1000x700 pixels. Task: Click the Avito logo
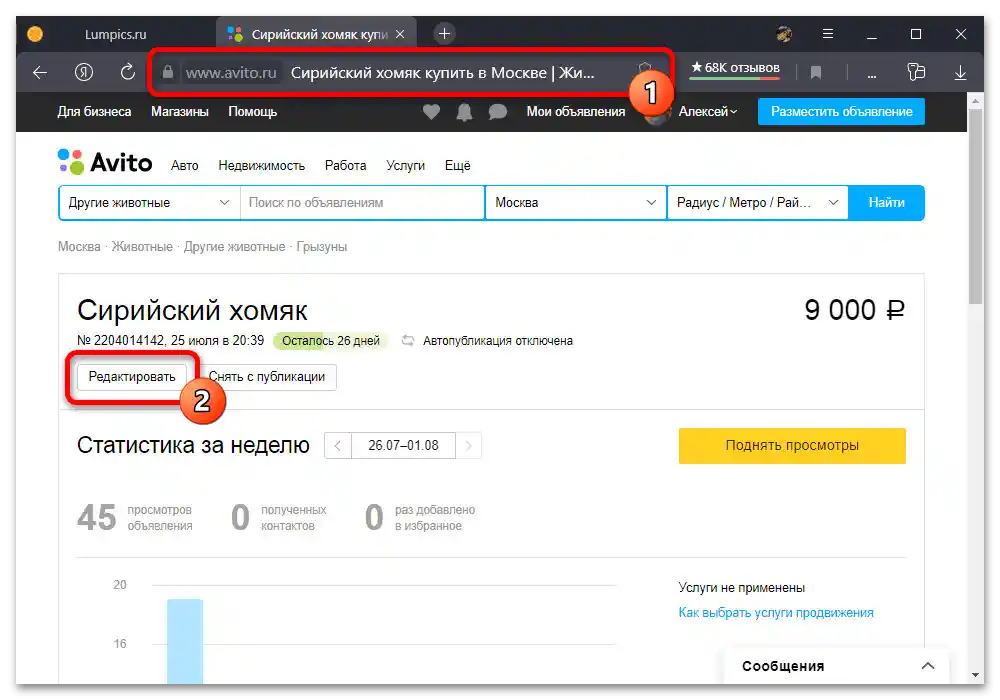(x=105, y=162)
